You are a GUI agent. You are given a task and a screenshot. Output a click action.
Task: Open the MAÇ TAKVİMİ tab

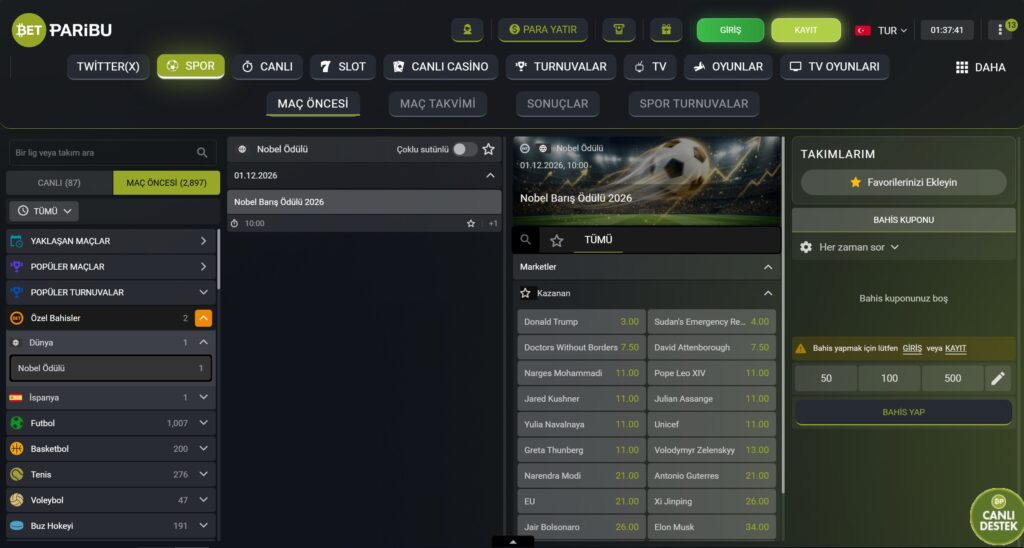click(438, 104)
